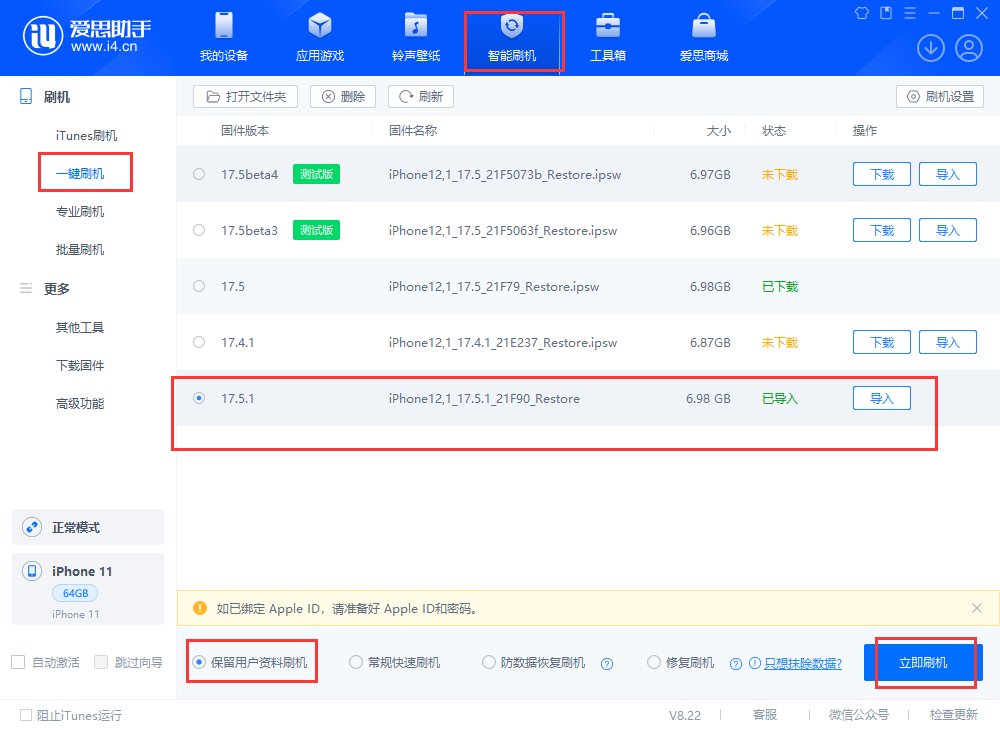Viewport: 1000px width, 730px height.
Task: Dismiss the Apple ID notice banner
Action: click(977, 608)
